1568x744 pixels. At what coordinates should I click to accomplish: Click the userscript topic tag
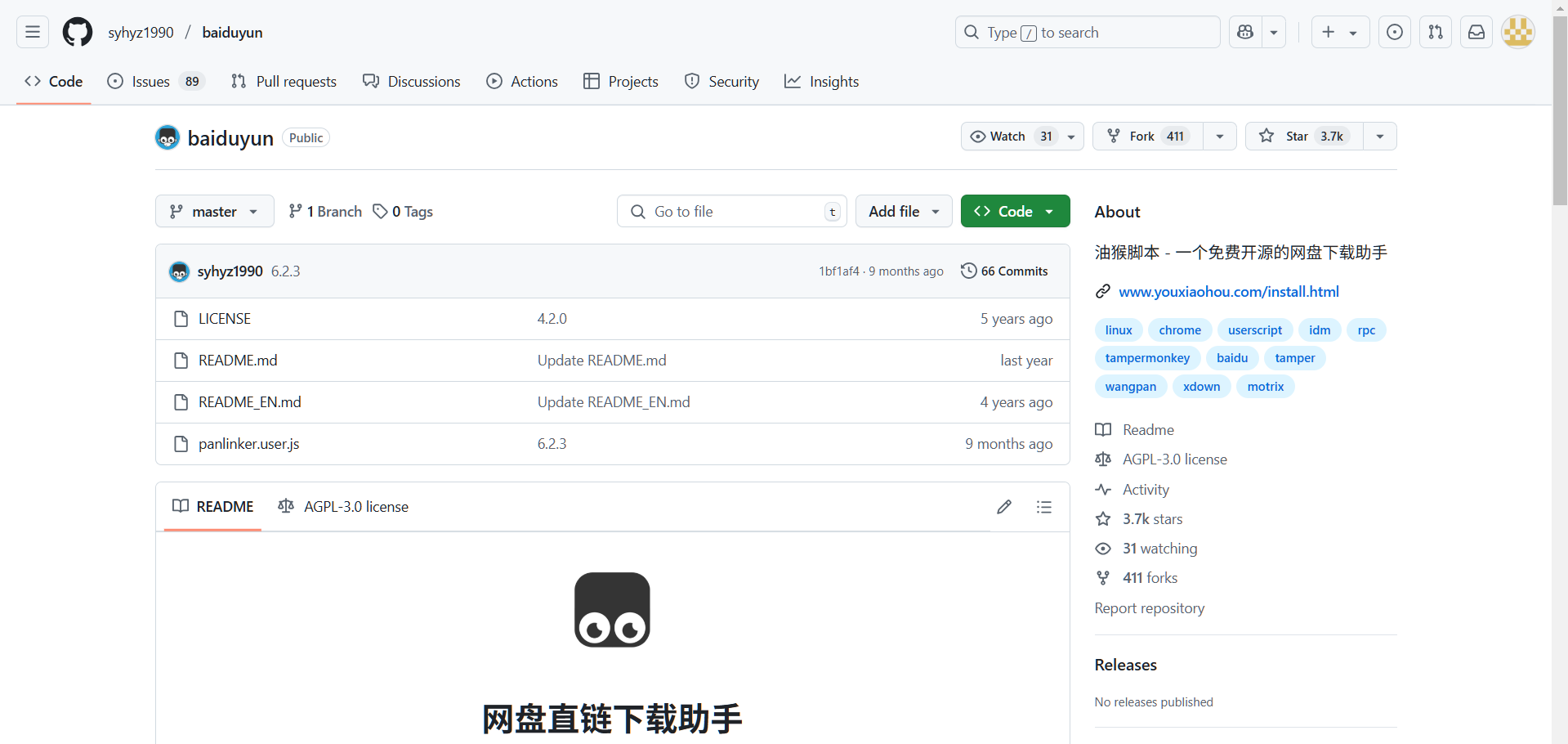(1255, 330)
